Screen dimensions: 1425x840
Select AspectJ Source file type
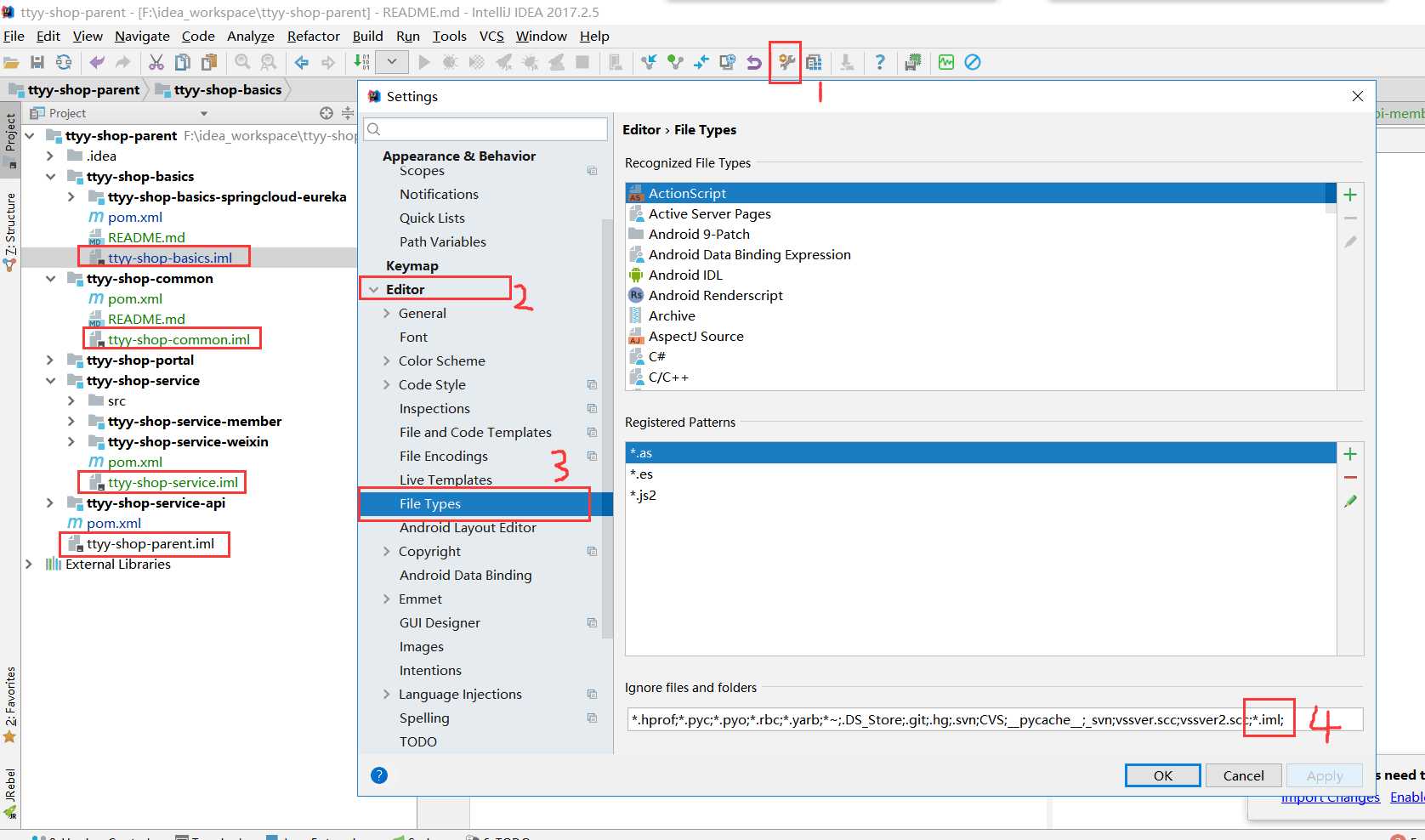696,336
